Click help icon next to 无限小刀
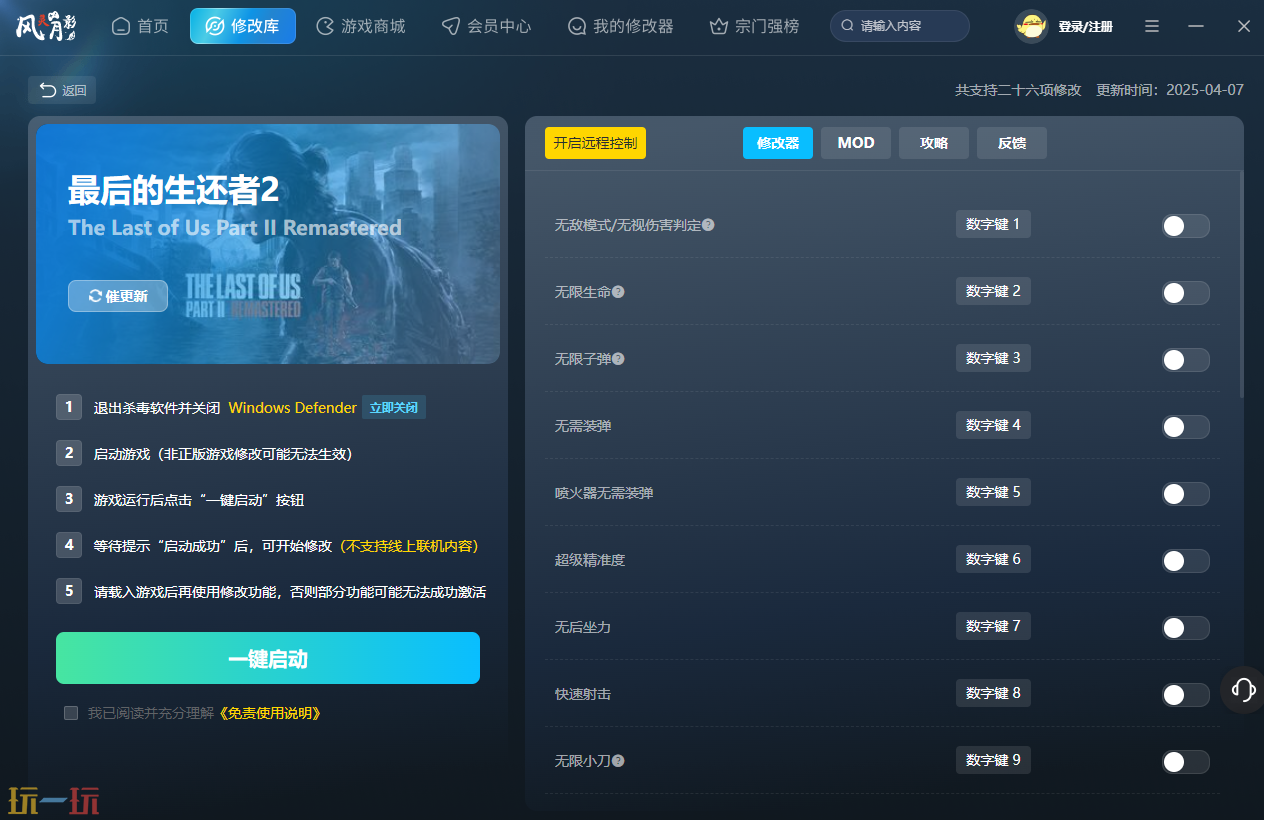This screenshot has width=1264, height=820. [x=618, y=761]
